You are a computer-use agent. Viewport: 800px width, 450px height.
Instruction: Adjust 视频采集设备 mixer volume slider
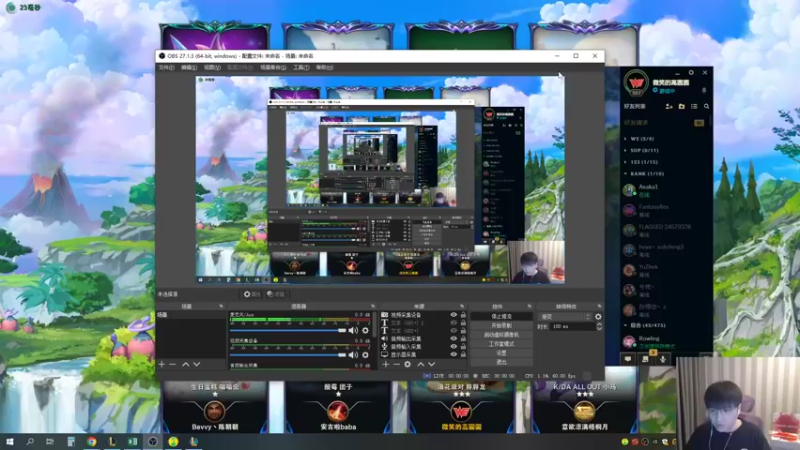pos(288,355)
